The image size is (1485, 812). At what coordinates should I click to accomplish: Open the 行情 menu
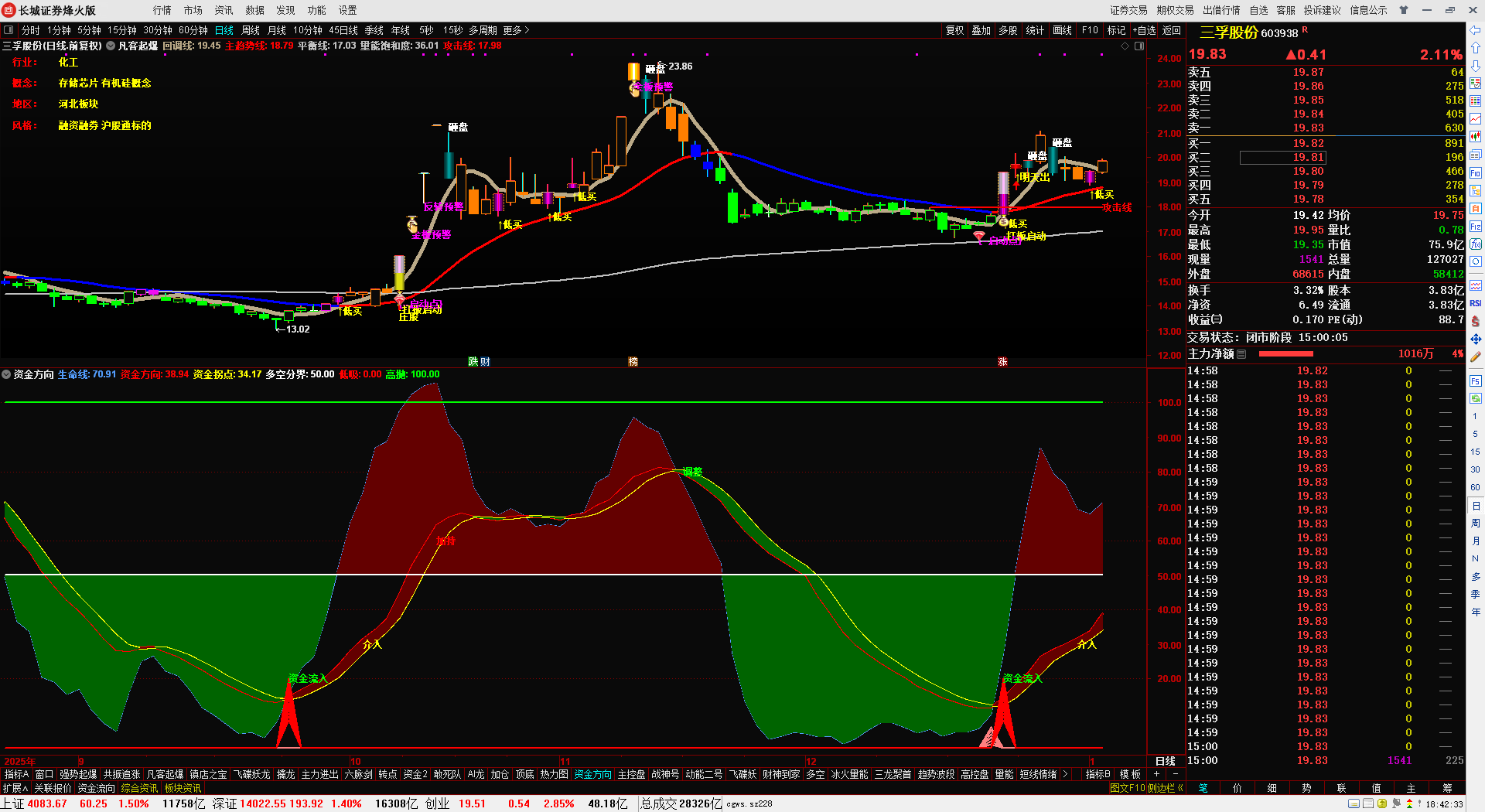coord(162,10)
